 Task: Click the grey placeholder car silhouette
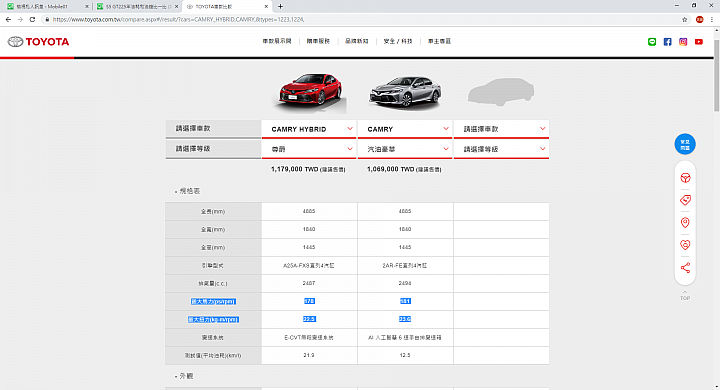pos(501,91)
